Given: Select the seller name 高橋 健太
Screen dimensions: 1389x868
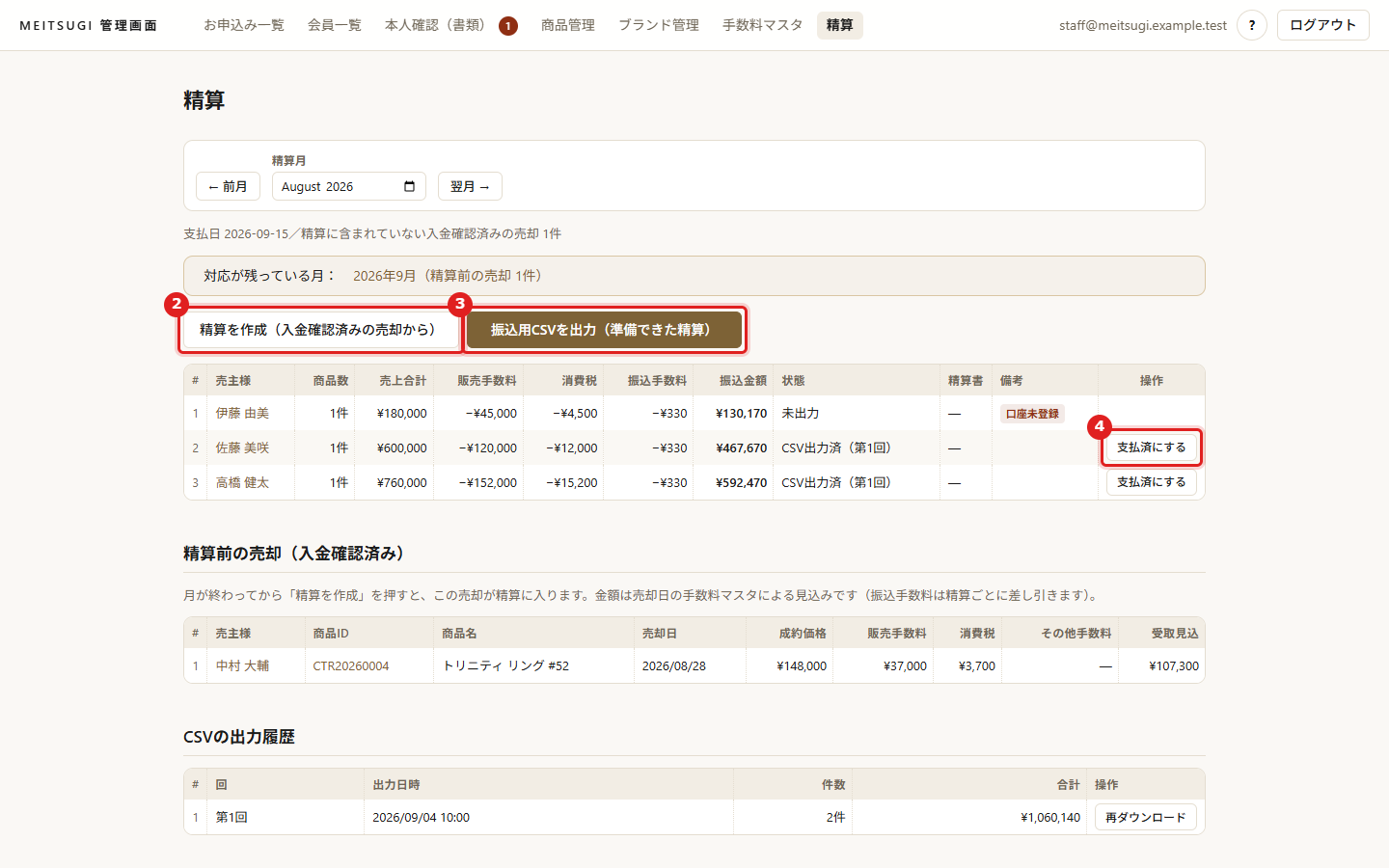Looking at the screenshot, I should pos(242,482).
